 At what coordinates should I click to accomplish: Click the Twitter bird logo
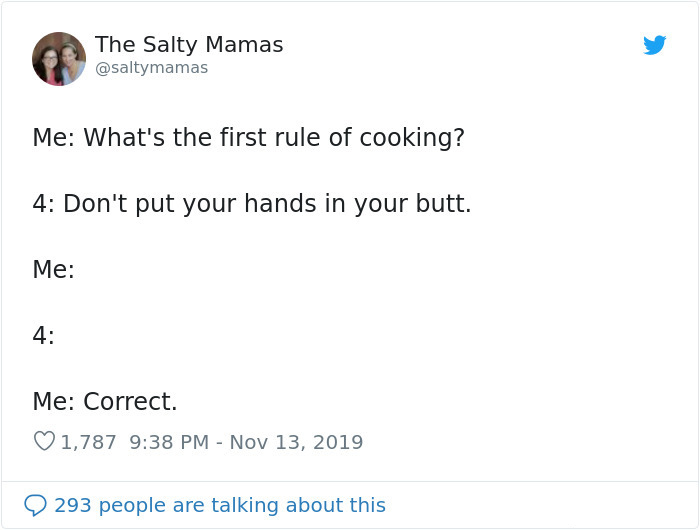[x=655, y=45]
